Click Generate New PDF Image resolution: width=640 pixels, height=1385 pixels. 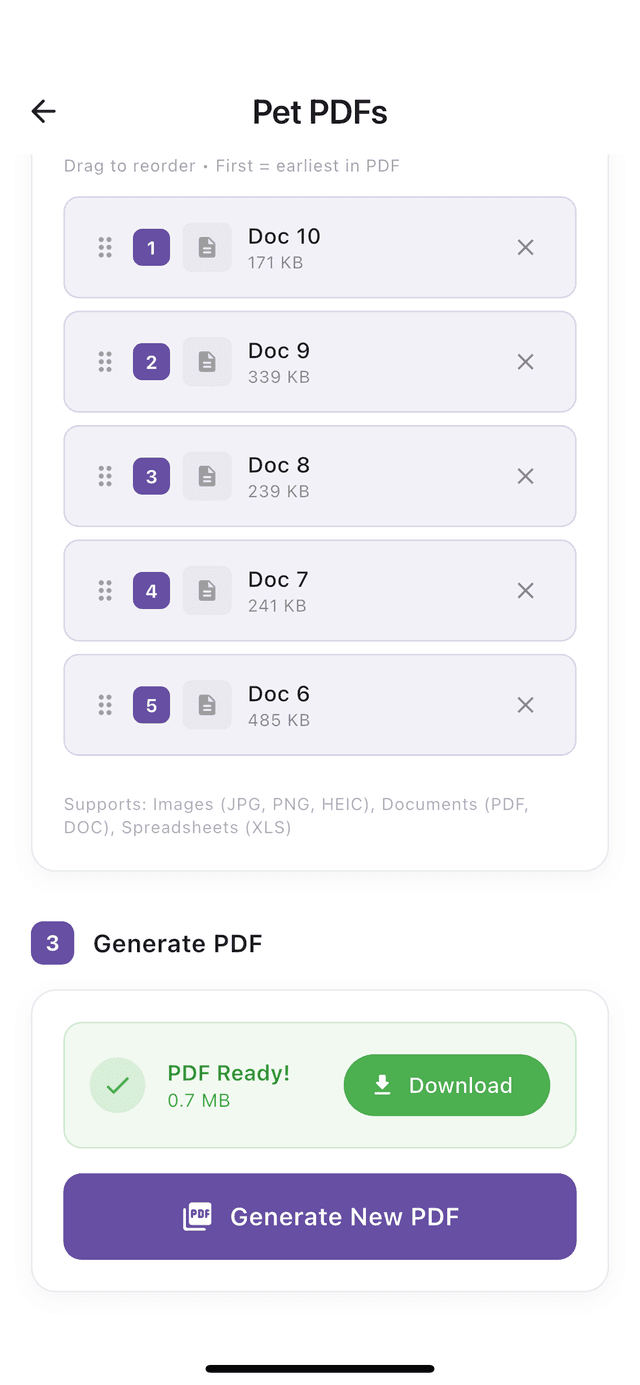click(x=320, y=1216)
